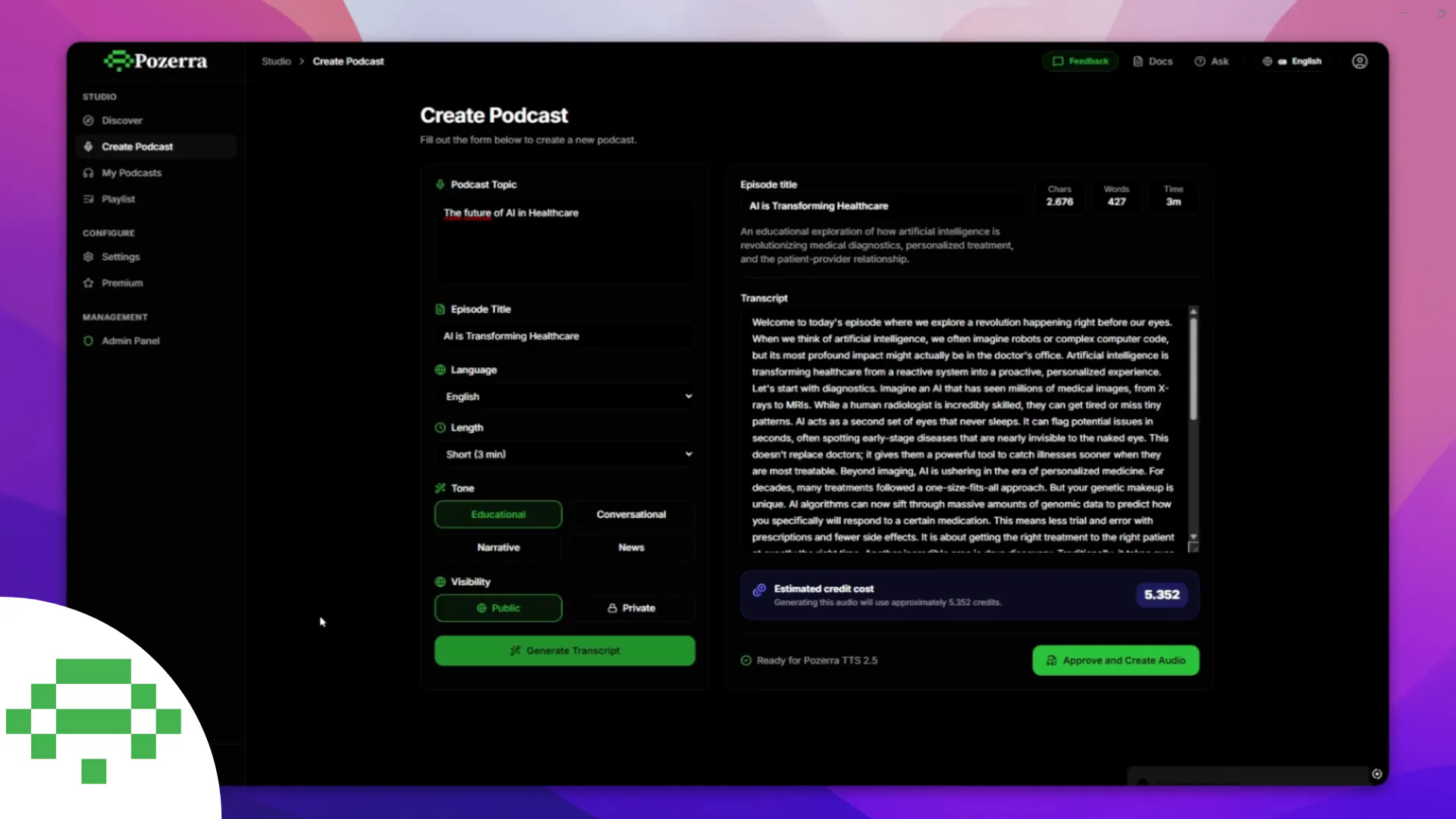Viewport: 1456px width, 819px height.
Task: Click the Playlist list icon
Action: pyautogui.click(x=88, y=199)
